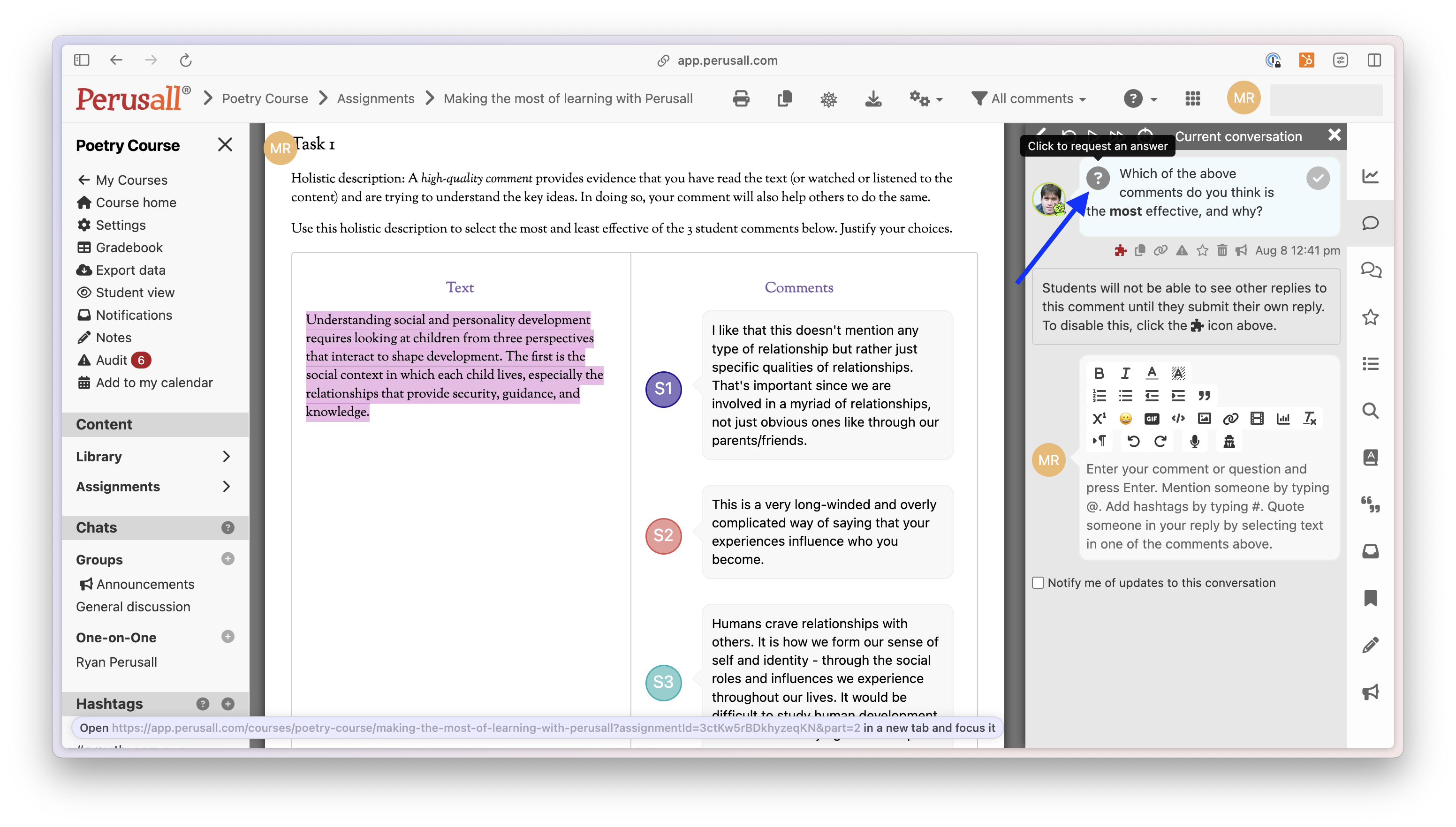Open the Copy pages icon
The width and height of the screenshot is (1456, 827).
[784, 98]
